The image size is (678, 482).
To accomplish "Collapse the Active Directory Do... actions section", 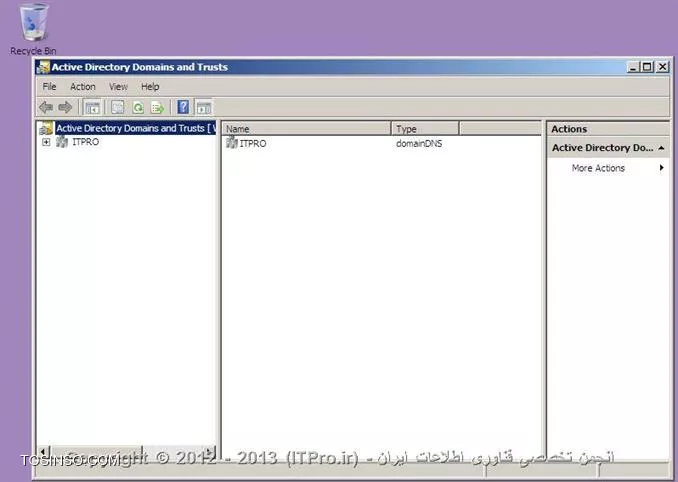I will (x=662, y=148).
